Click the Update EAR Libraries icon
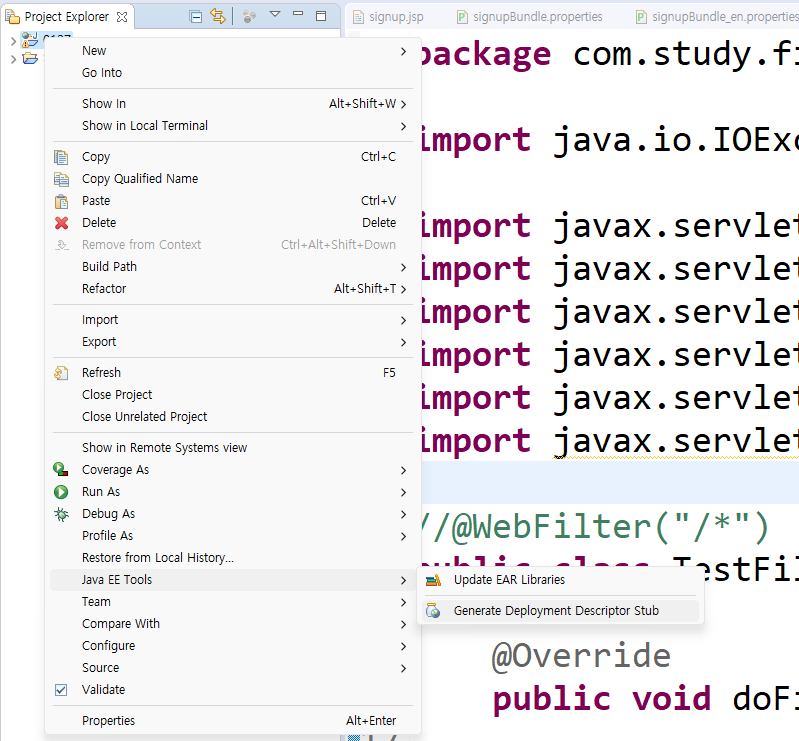Viewport: 799px width, 741px height. coord(433,580)
